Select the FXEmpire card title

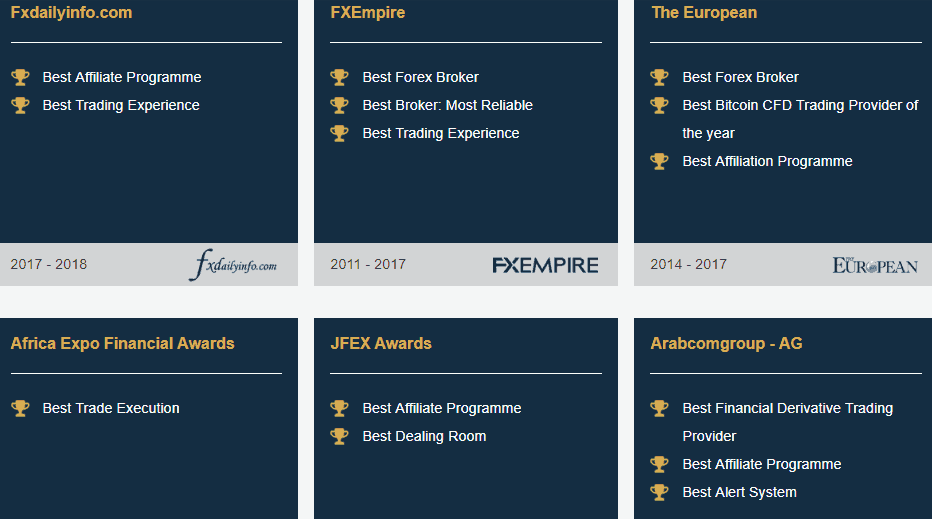367,12
